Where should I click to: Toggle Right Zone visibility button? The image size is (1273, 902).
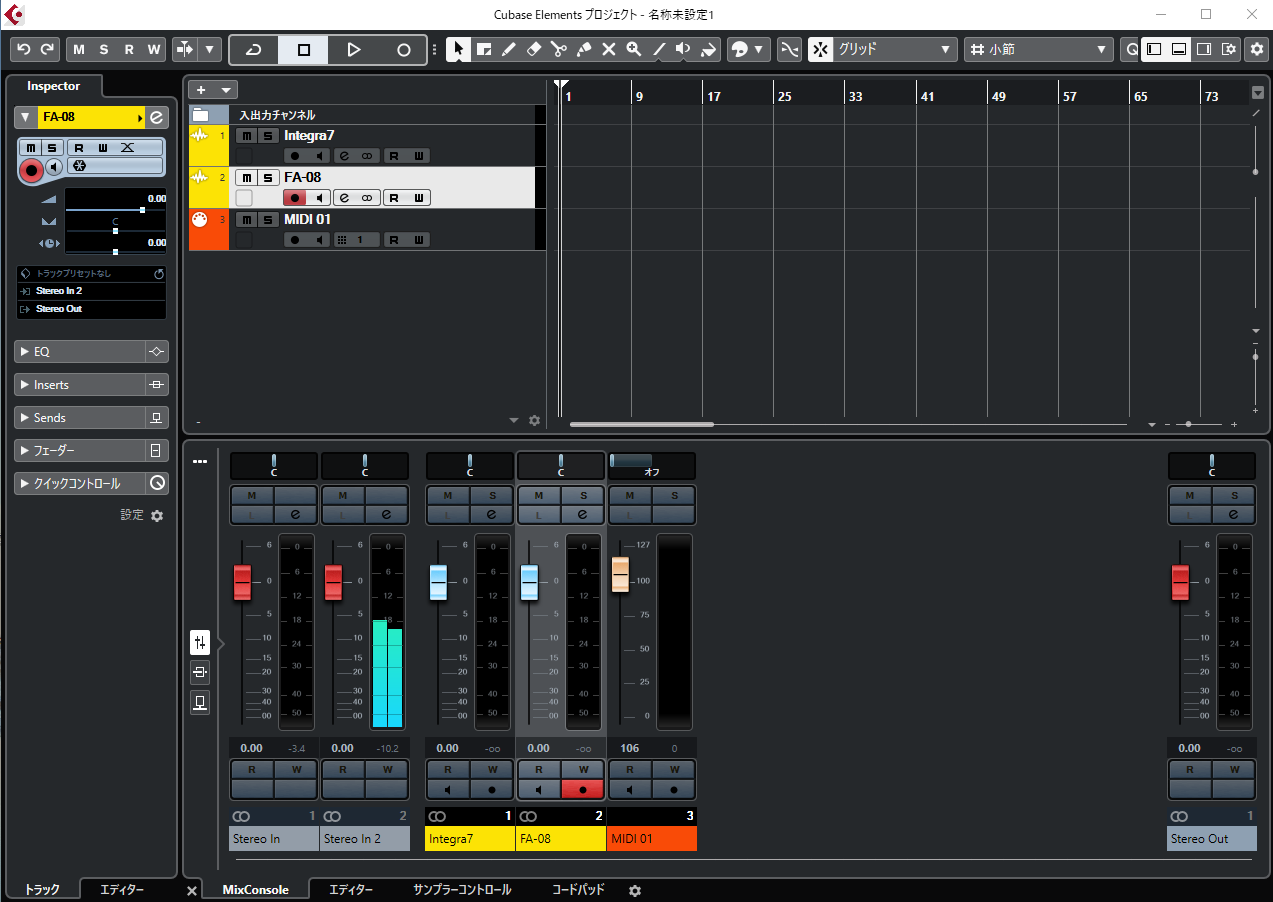click(x=1204, y=49)
